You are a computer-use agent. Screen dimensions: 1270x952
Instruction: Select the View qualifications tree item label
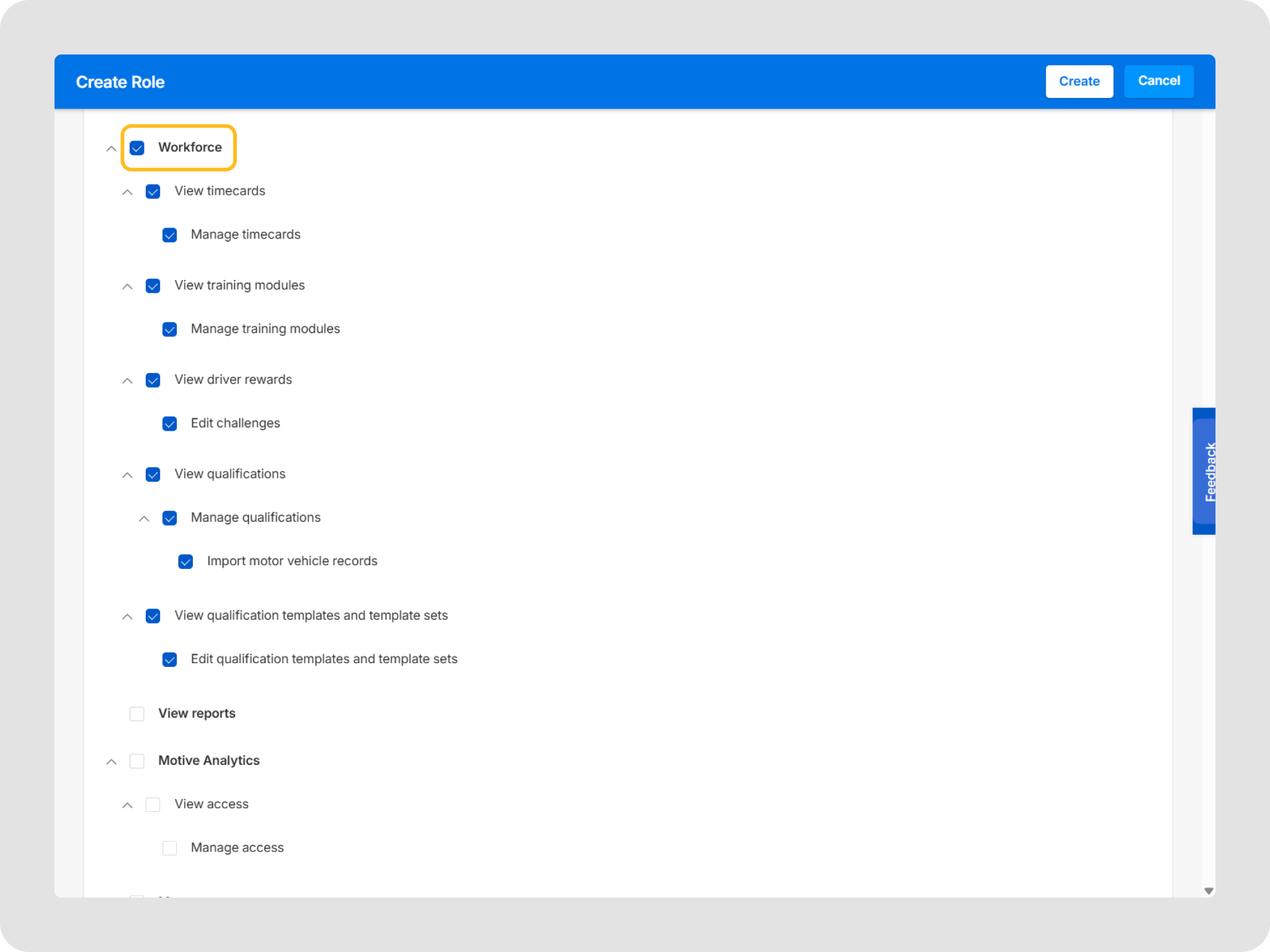230,474
